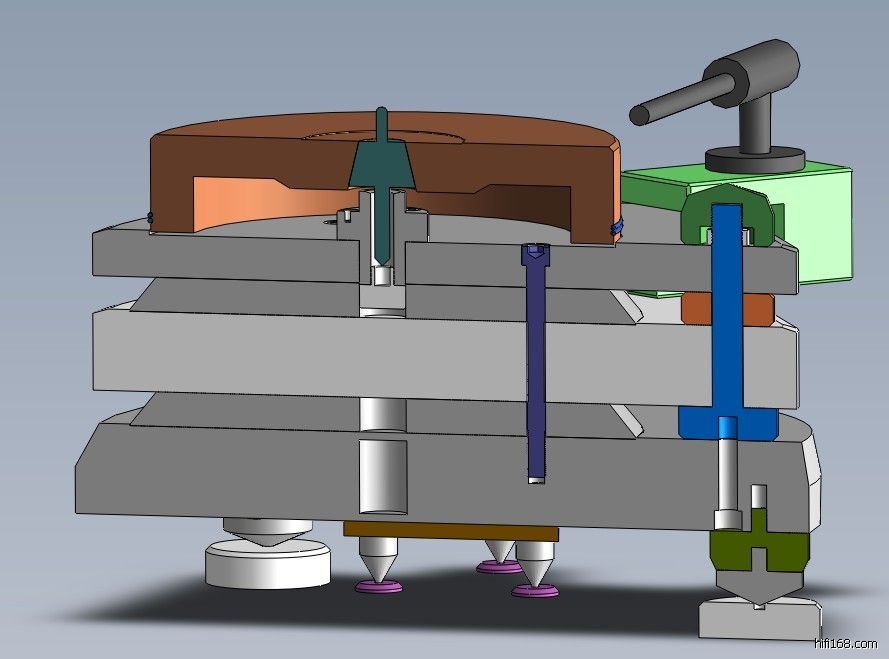The height and width of the screenshot is (659, 889).
Task: Click the teal spindle cone on platter
Action: click(x=381, y=163)
